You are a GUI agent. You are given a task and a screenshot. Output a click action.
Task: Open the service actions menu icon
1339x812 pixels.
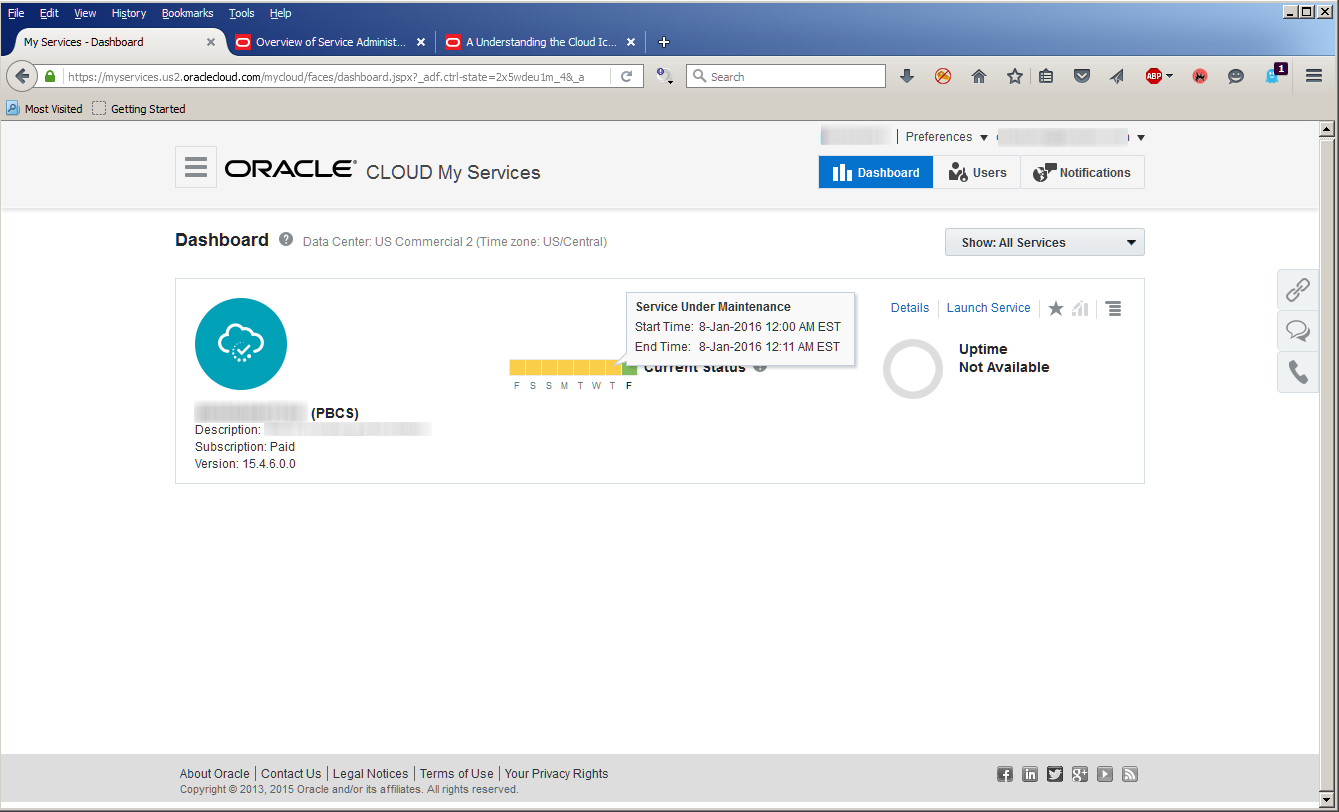tap(1114, 308)
